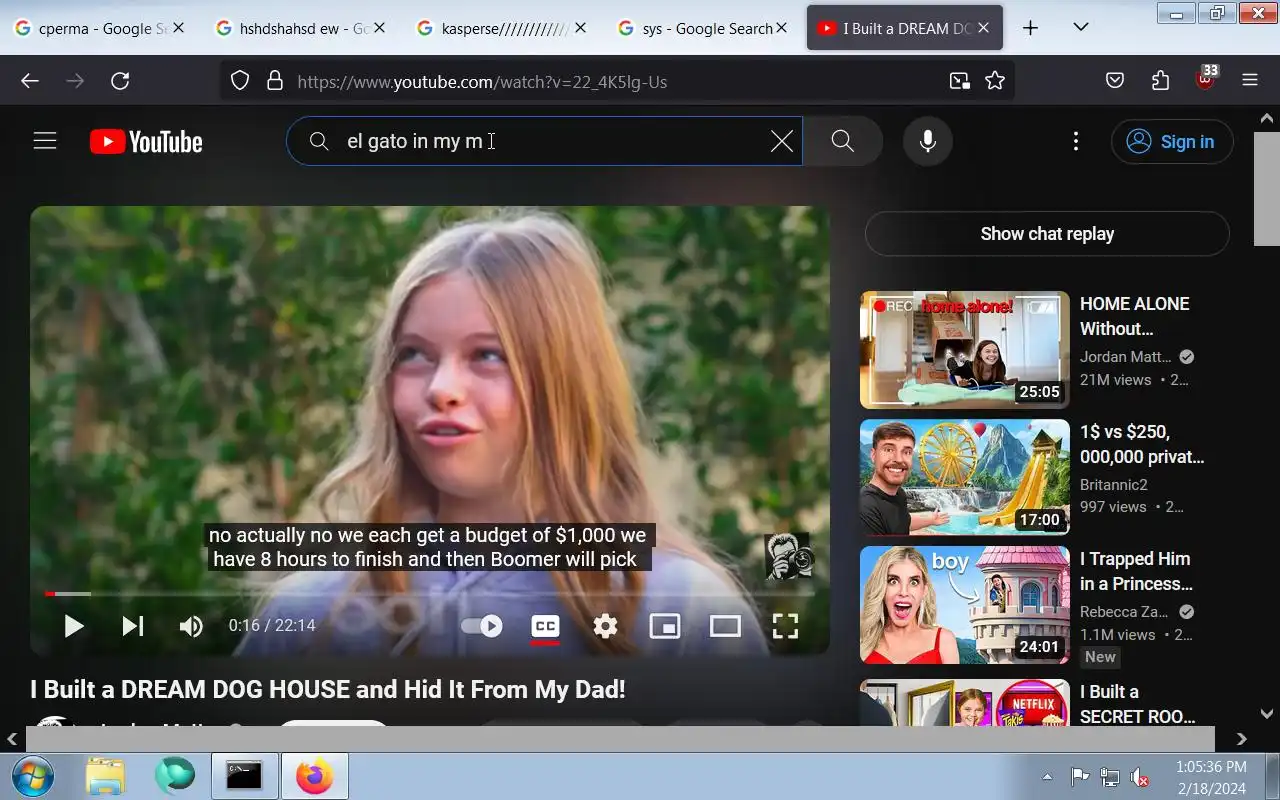Viewport: 1280px width, 800px height.
Task: Open channel watermark in video corner
Action: click(x=789, y=556)
